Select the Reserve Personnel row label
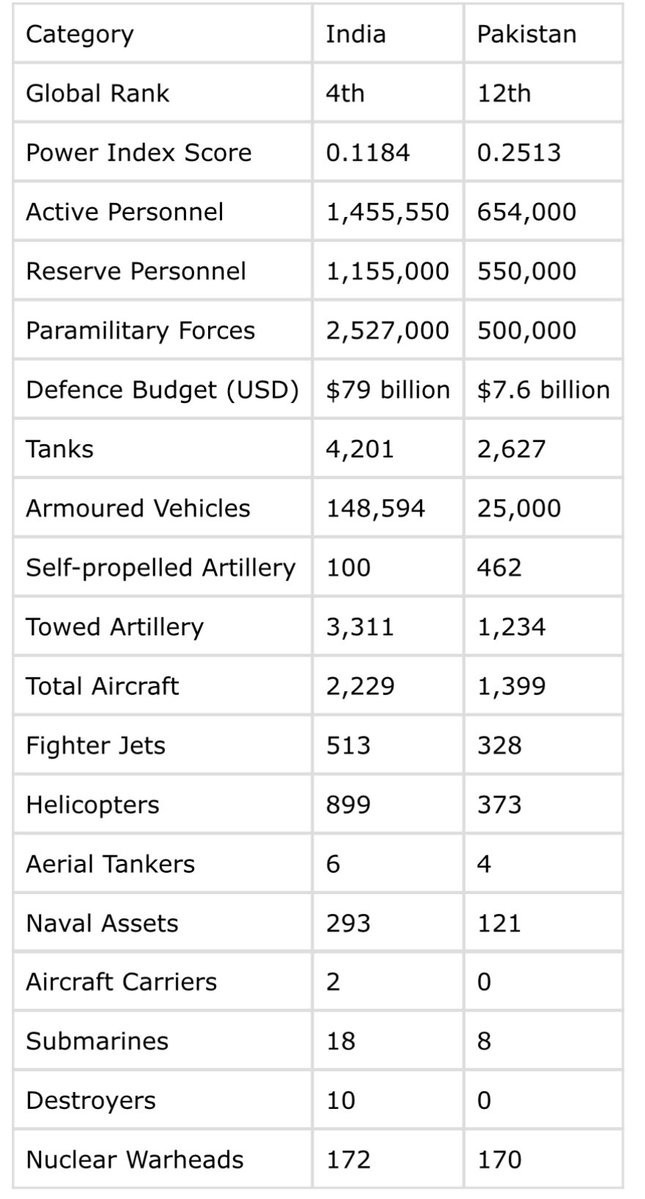 pos(135,271)
